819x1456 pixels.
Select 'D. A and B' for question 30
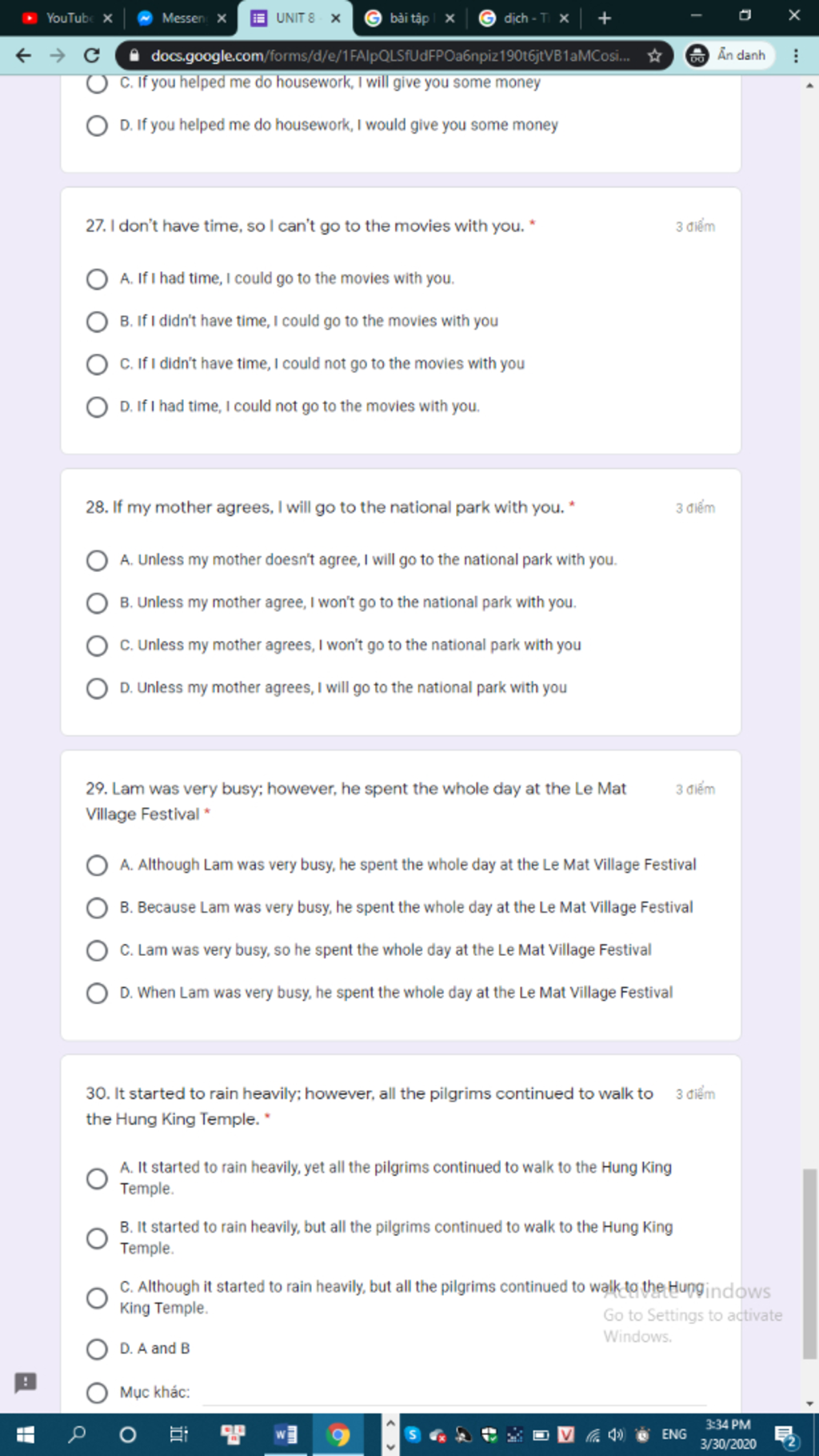(97, 1350)
